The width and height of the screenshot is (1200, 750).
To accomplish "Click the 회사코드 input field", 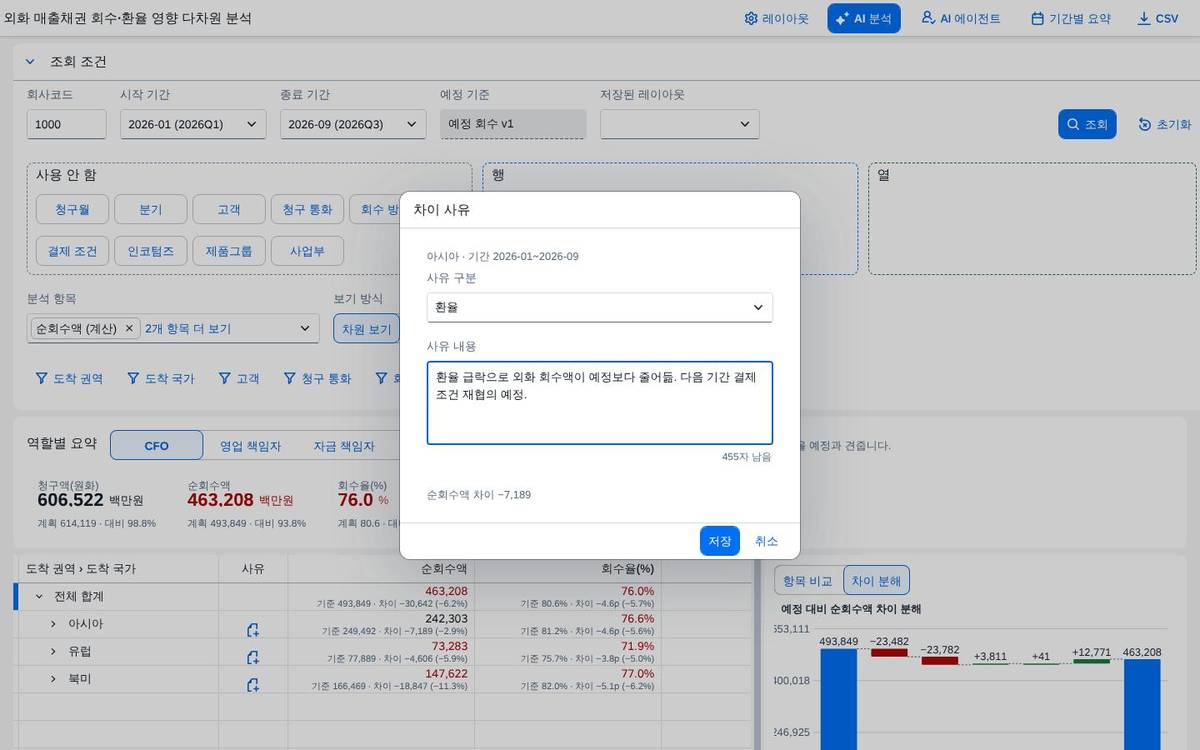I will [66, 124].
